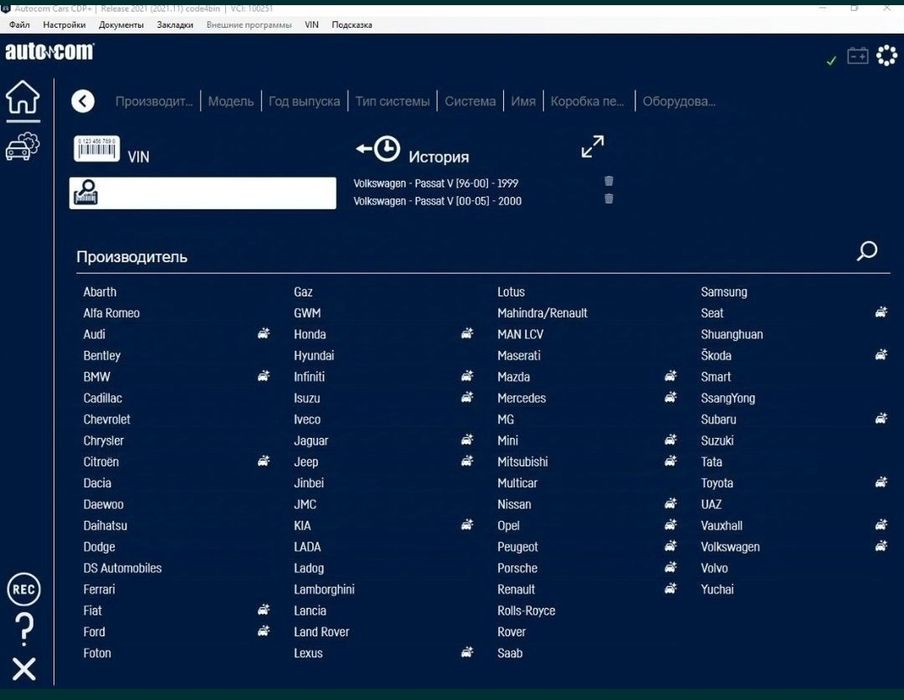This screenshot has height=700, width=904.
Task: Open help question mark icon
Action: 24,630
